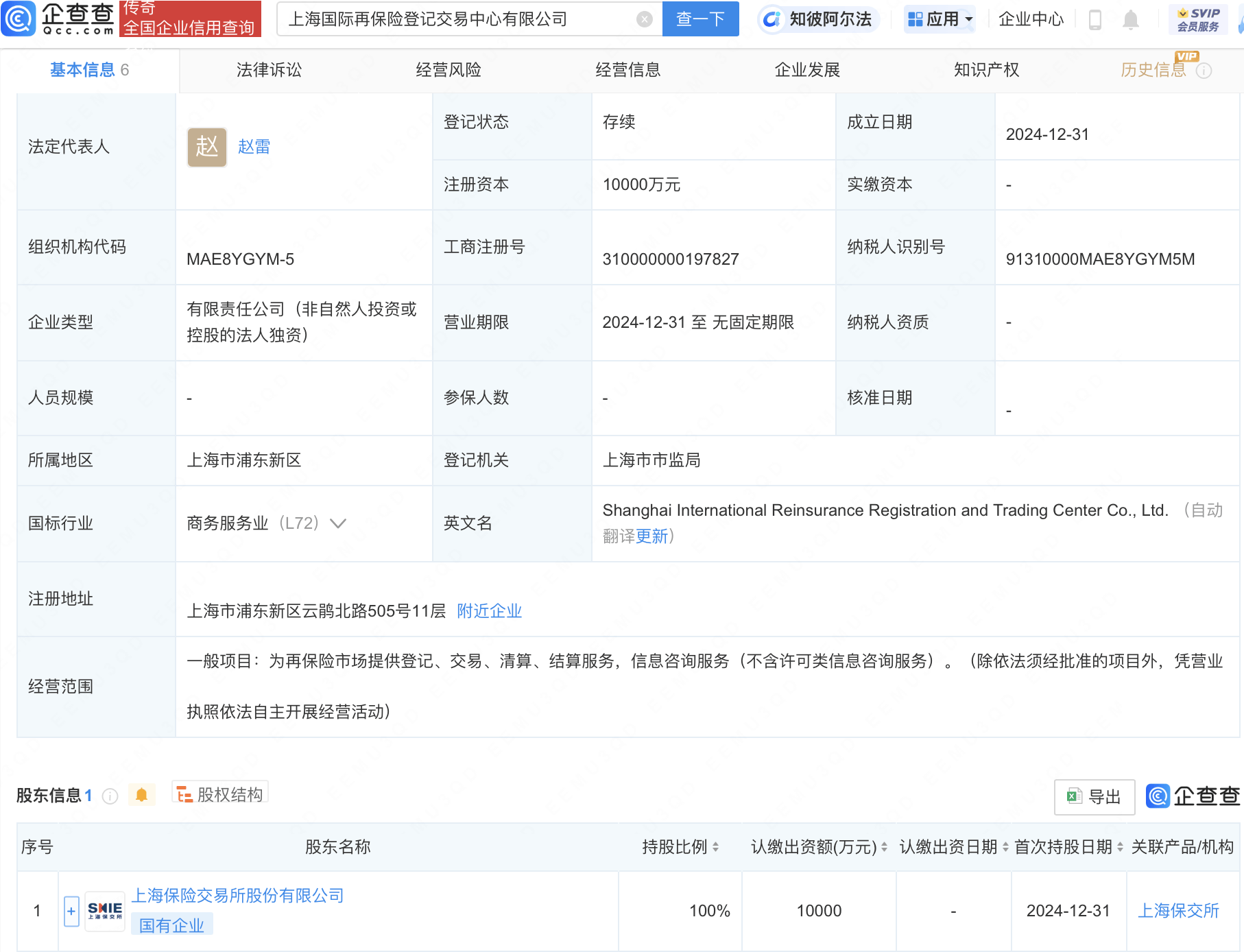Select the 基本信息 tab
This screenshot has height=952, width=1244.
click(x=89, y=70)
